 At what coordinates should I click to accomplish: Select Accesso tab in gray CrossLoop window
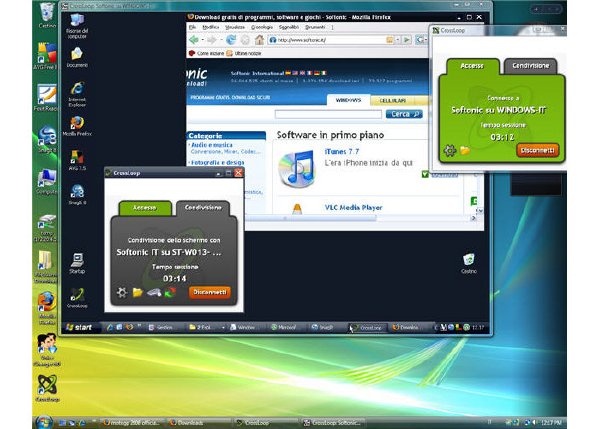(145, 208)
